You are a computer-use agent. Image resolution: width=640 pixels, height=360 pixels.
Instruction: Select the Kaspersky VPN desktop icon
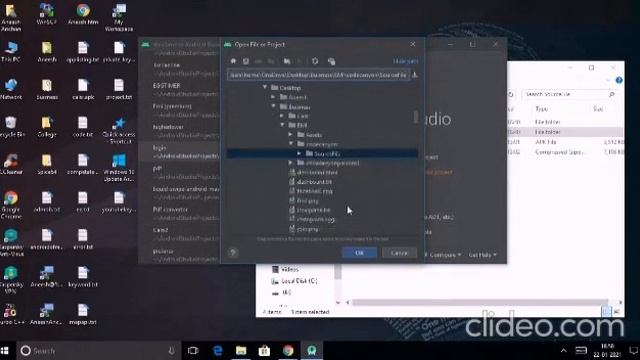point(11,280)
